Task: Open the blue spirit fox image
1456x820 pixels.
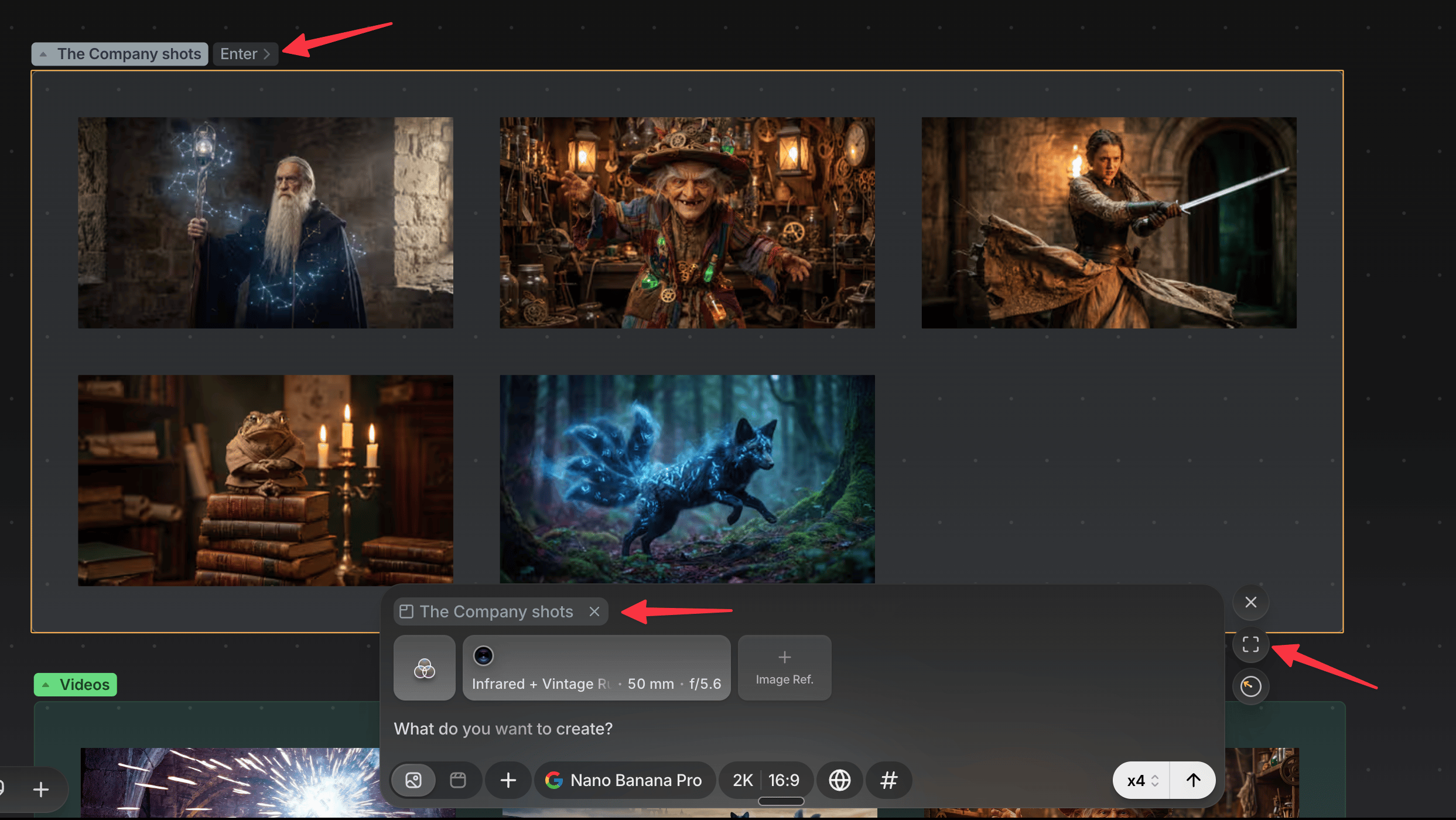Action: pos(687,479)
